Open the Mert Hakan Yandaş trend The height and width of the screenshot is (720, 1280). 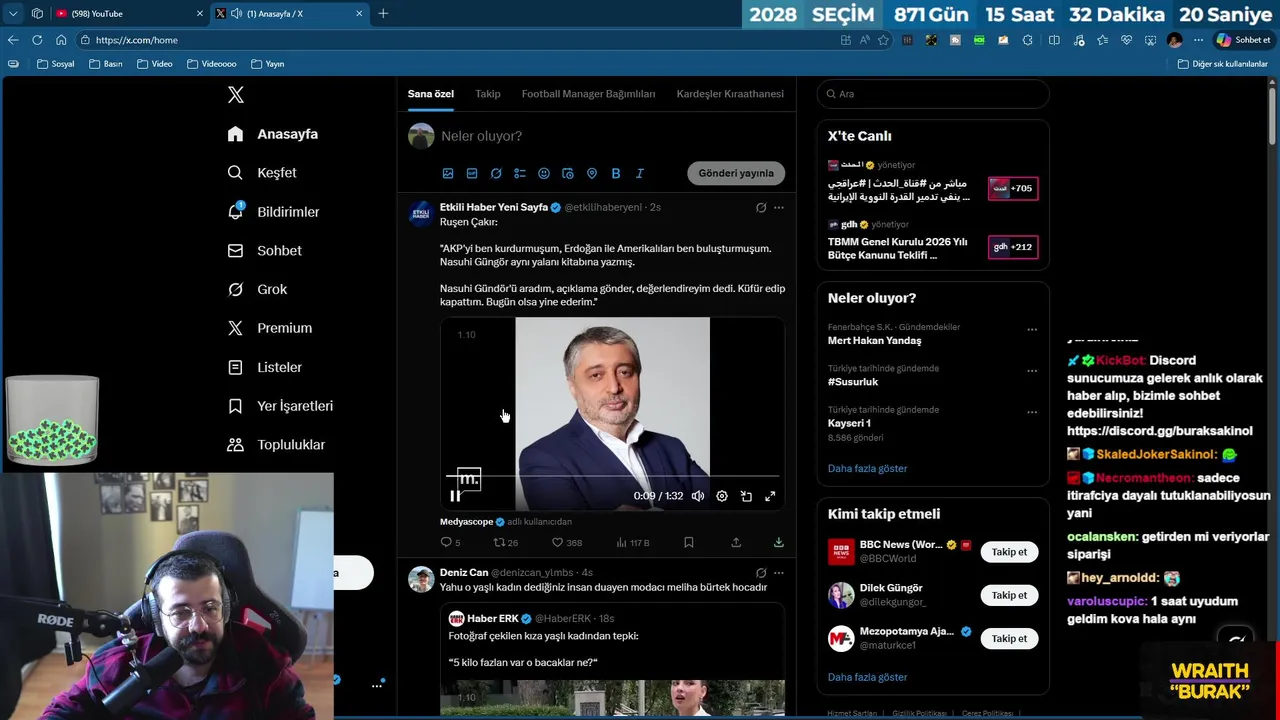(x=875, y=340)
